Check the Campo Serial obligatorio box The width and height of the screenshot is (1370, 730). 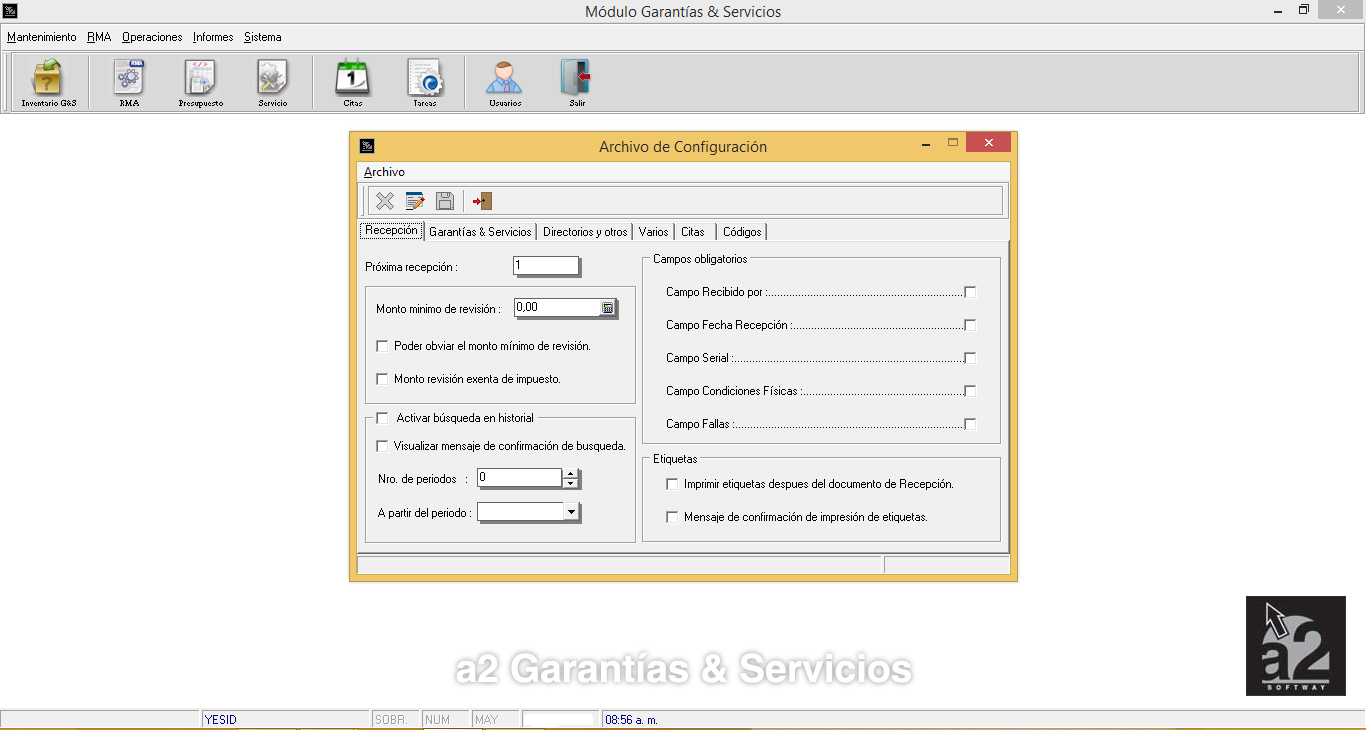click(x=970, y=358)
